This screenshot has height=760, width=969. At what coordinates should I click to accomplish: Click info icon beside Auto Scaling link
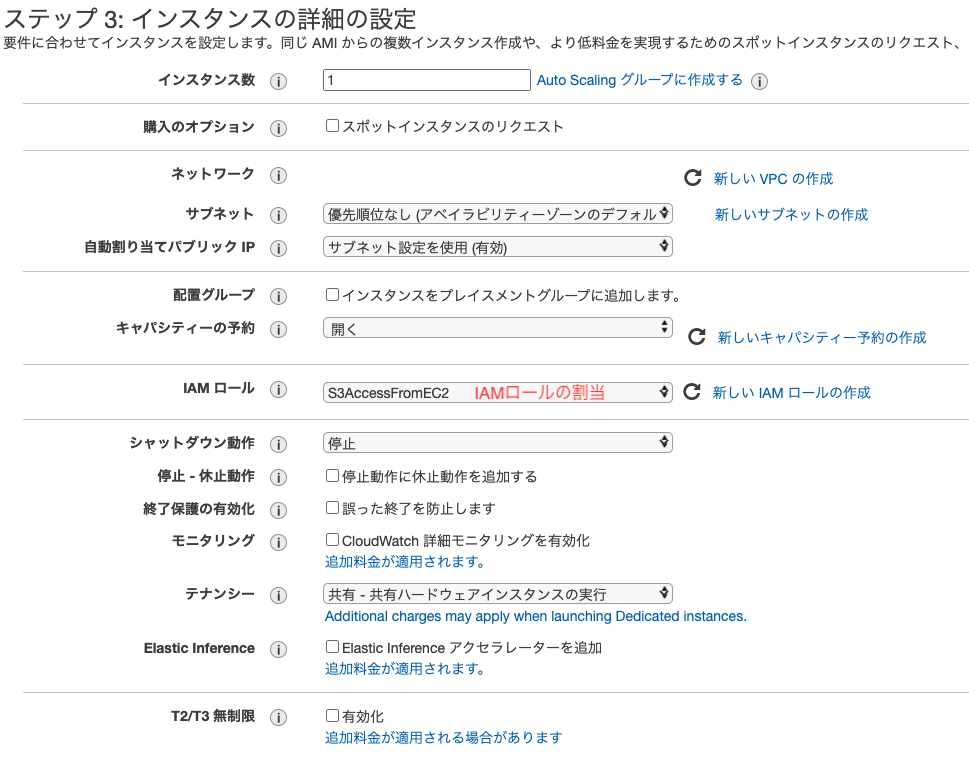(x=759, y=81)
